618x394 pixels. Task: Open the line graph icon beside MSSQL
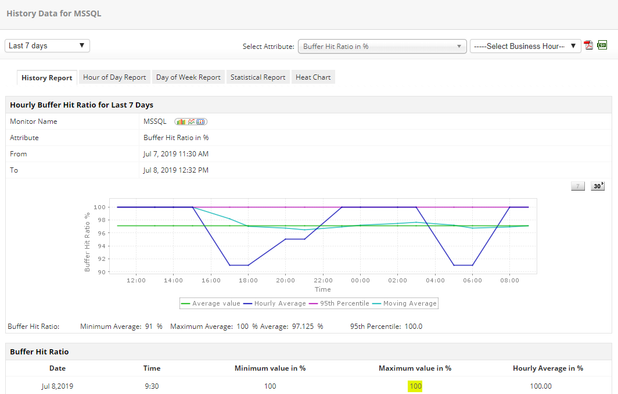pos(191,122)
